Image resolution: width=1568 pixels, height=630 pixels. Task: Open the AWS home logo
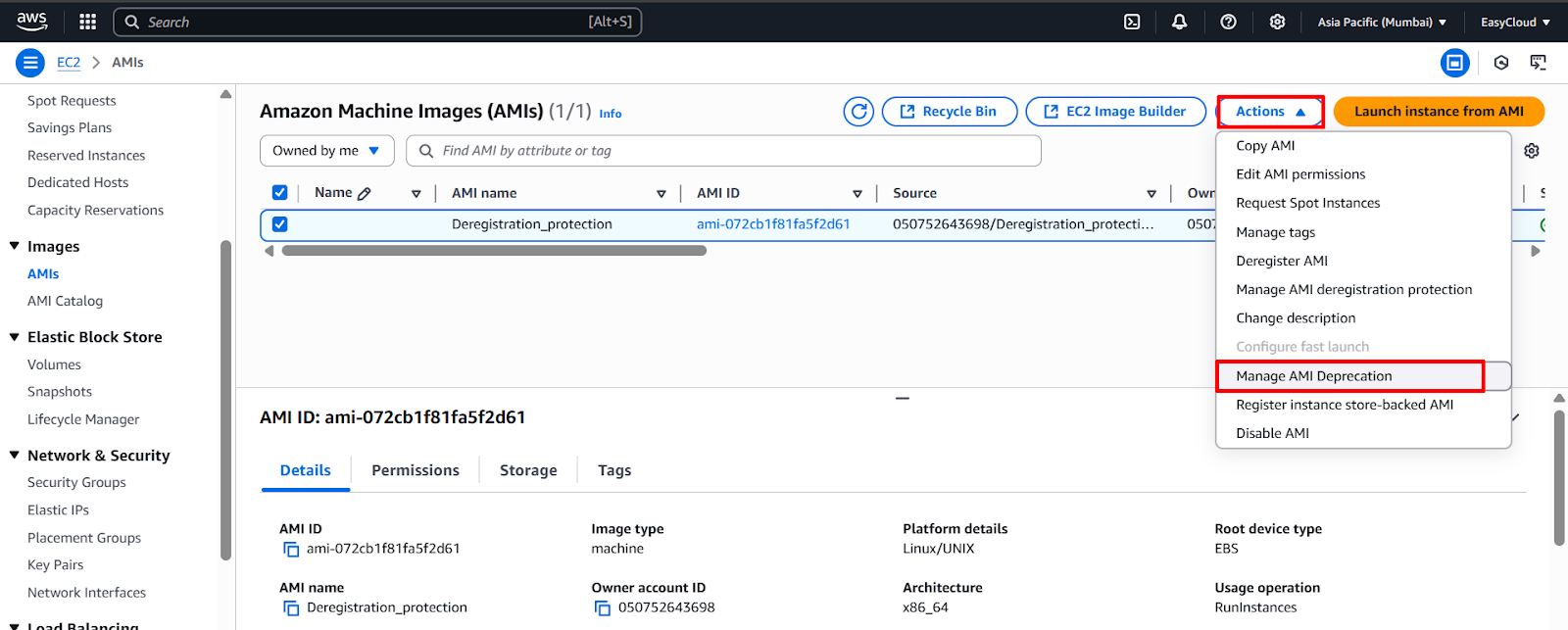31,22
